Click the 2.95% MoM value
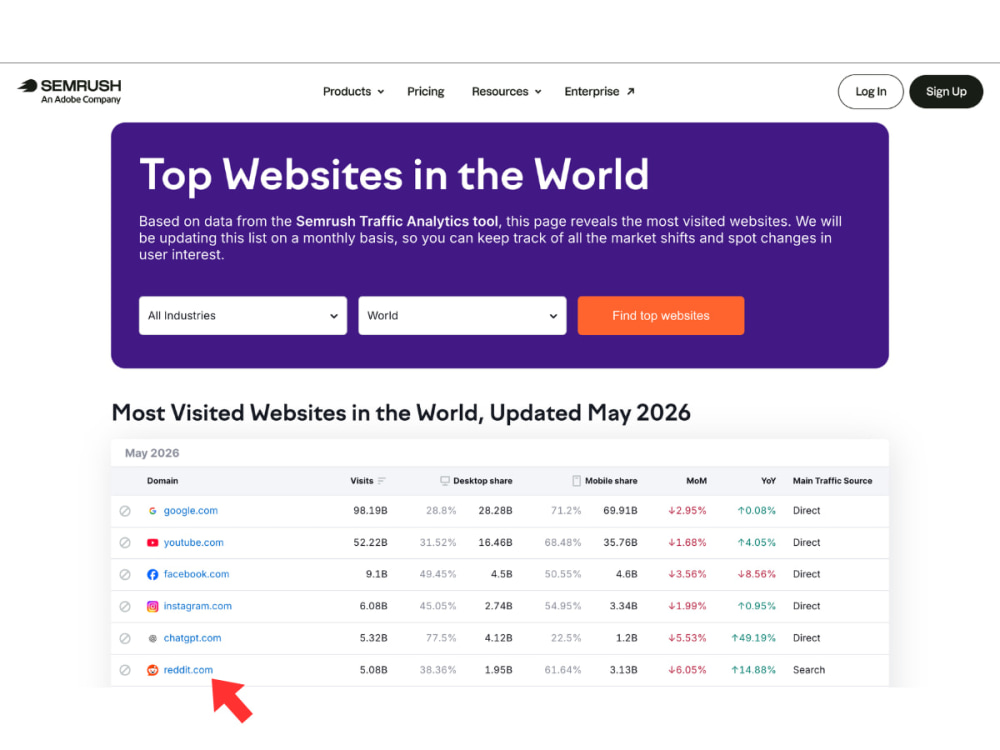The width and height of the screenshot is (1000, 750). click(688, 511)
